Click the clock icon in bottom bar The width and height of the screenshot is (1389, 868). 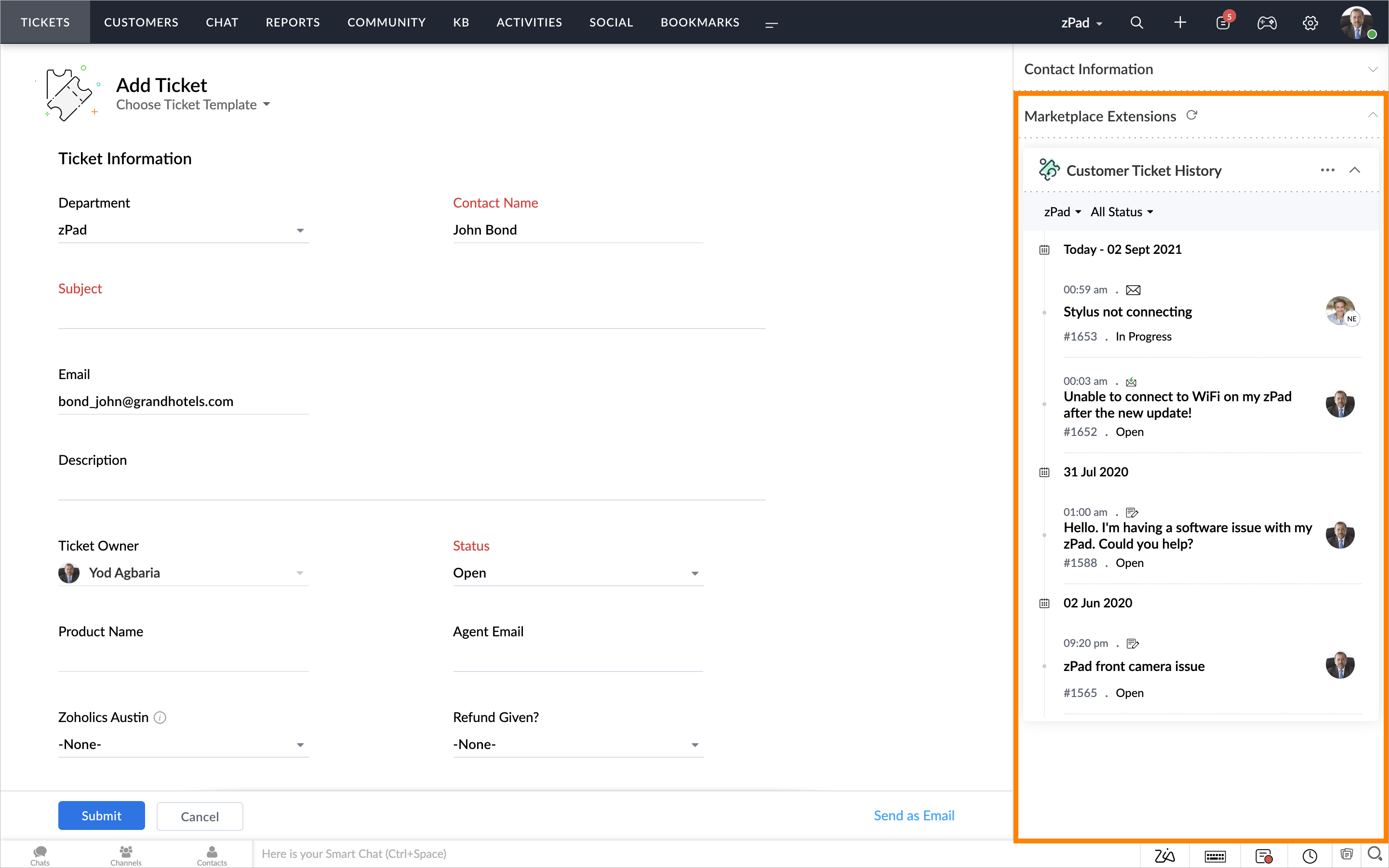click(1310, 856)
